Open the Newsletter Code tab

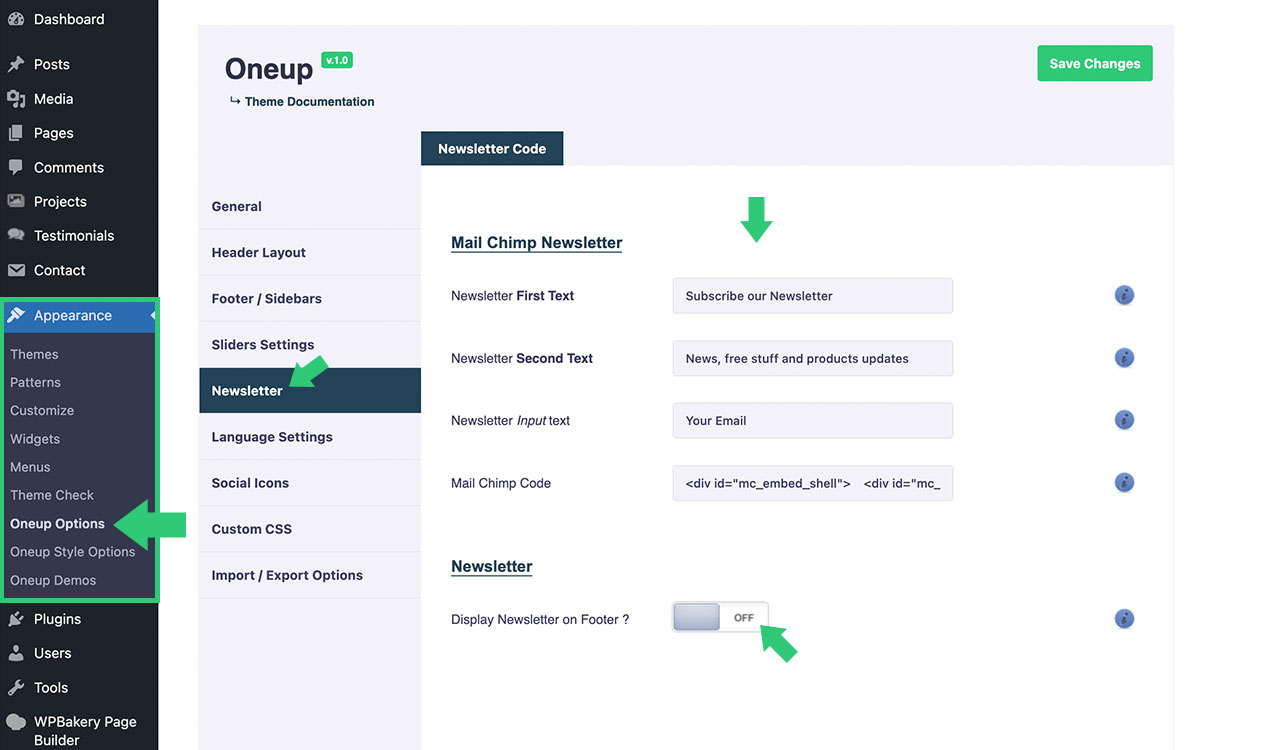click(492, 149)
